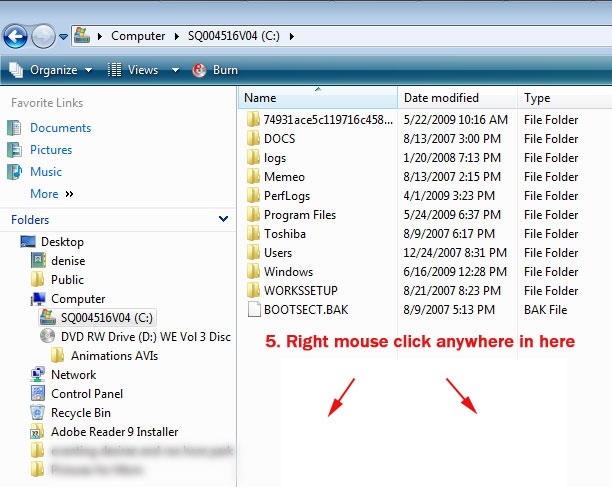Select the Recycle Bin icon in folder tree
The image size is (612, 487).
[x=37, y=413]
